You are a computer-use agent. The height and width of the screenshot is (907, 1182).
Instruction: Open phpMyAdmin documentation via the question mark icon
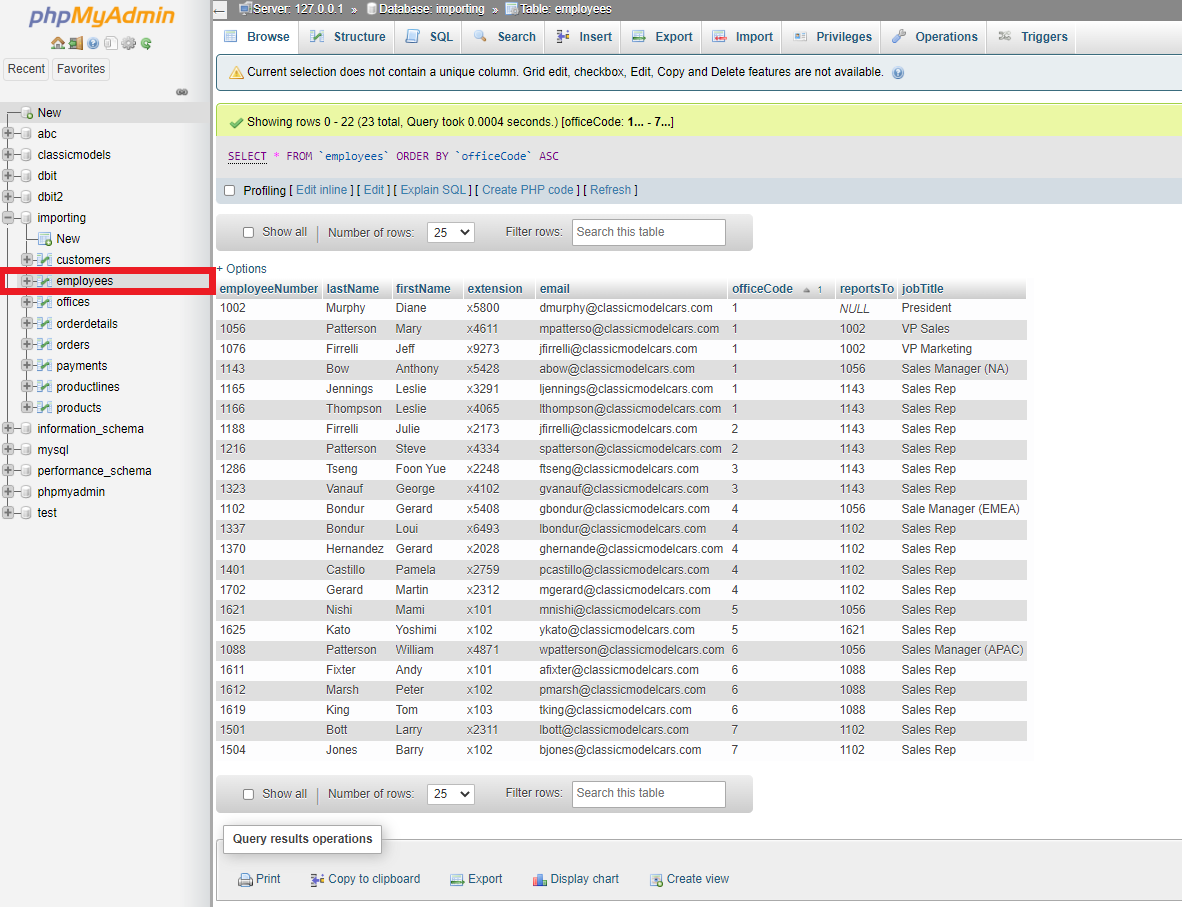[92, 44]
